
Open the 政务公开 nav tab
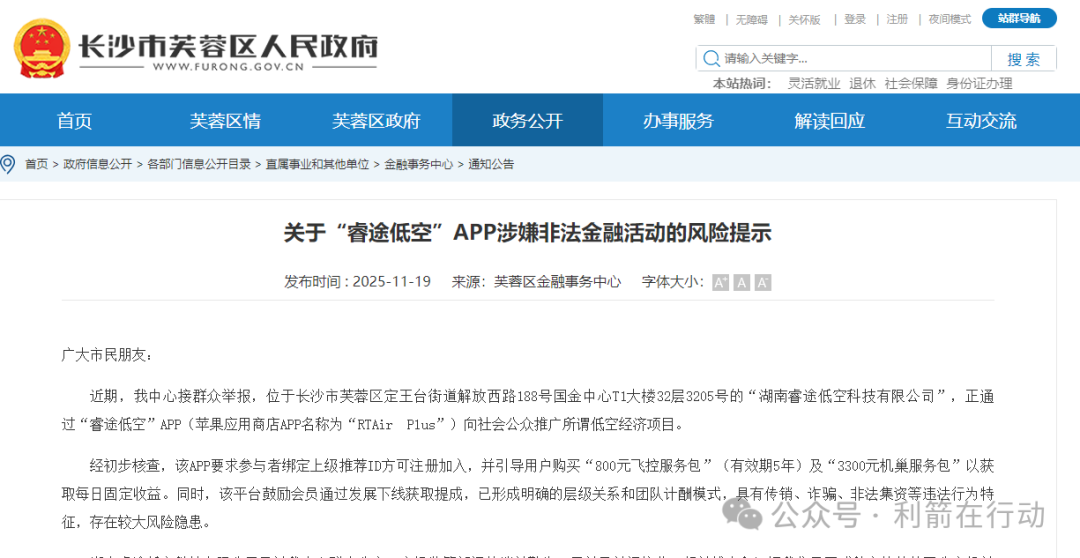[527, 121]
